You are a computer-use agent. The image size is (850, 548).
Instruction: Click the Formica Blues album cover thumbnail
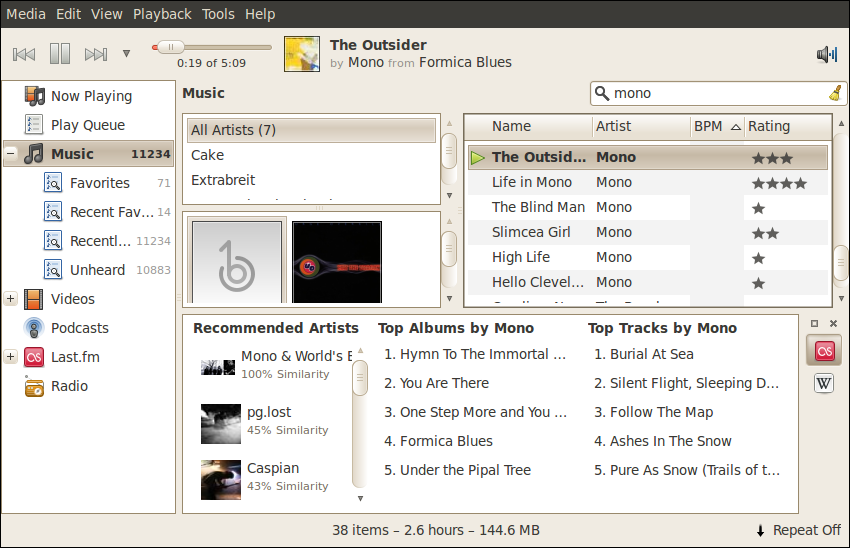pos(302,54)
